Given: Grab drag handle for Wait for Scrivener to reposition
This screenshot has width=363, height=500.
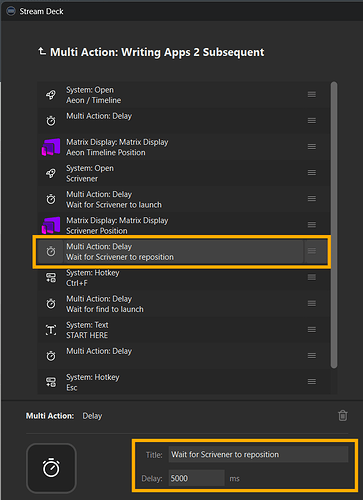Looking at the screenshot, I should 312,251.
